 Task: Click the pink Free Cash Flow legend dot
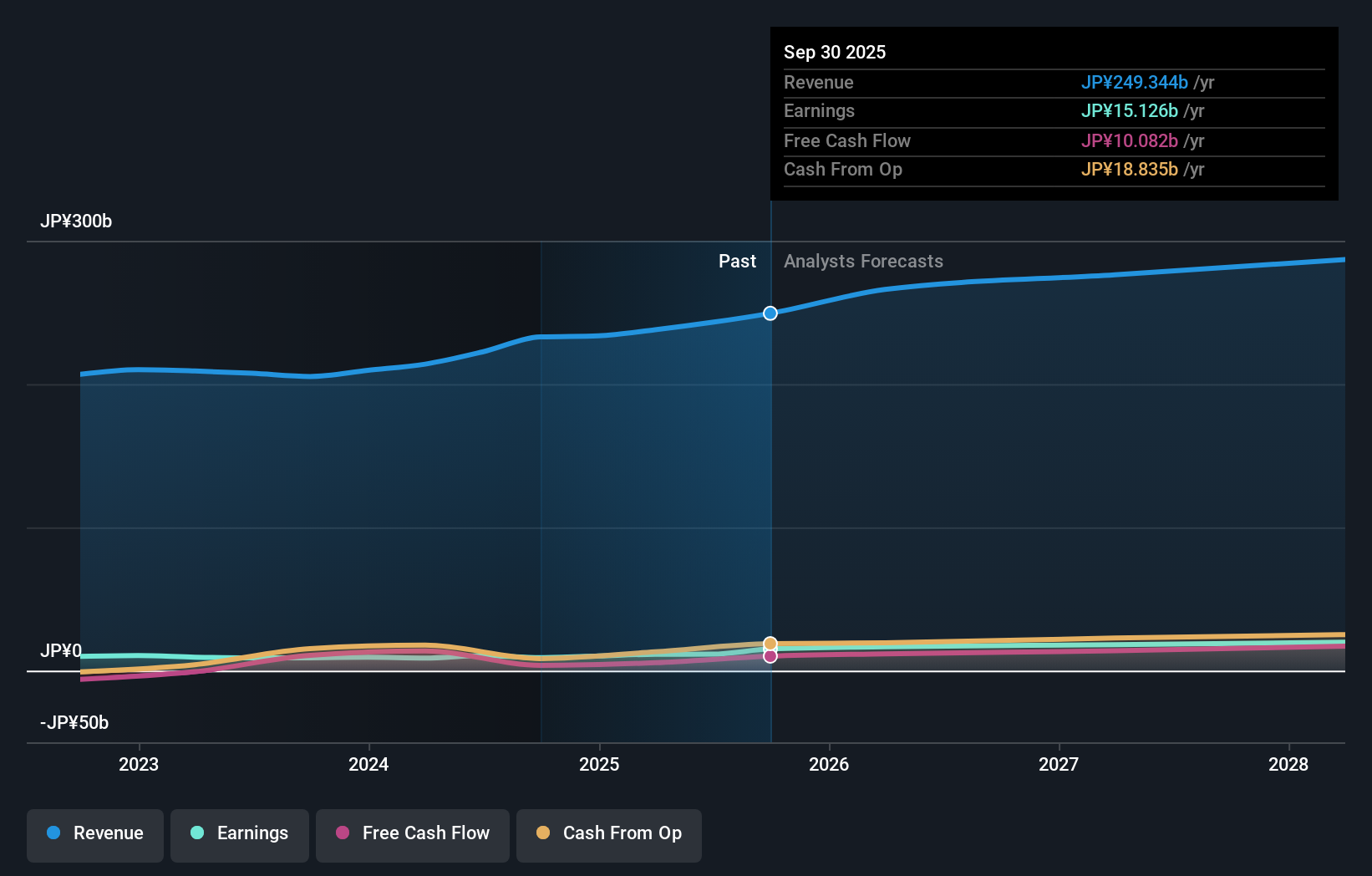click(343, 833)
